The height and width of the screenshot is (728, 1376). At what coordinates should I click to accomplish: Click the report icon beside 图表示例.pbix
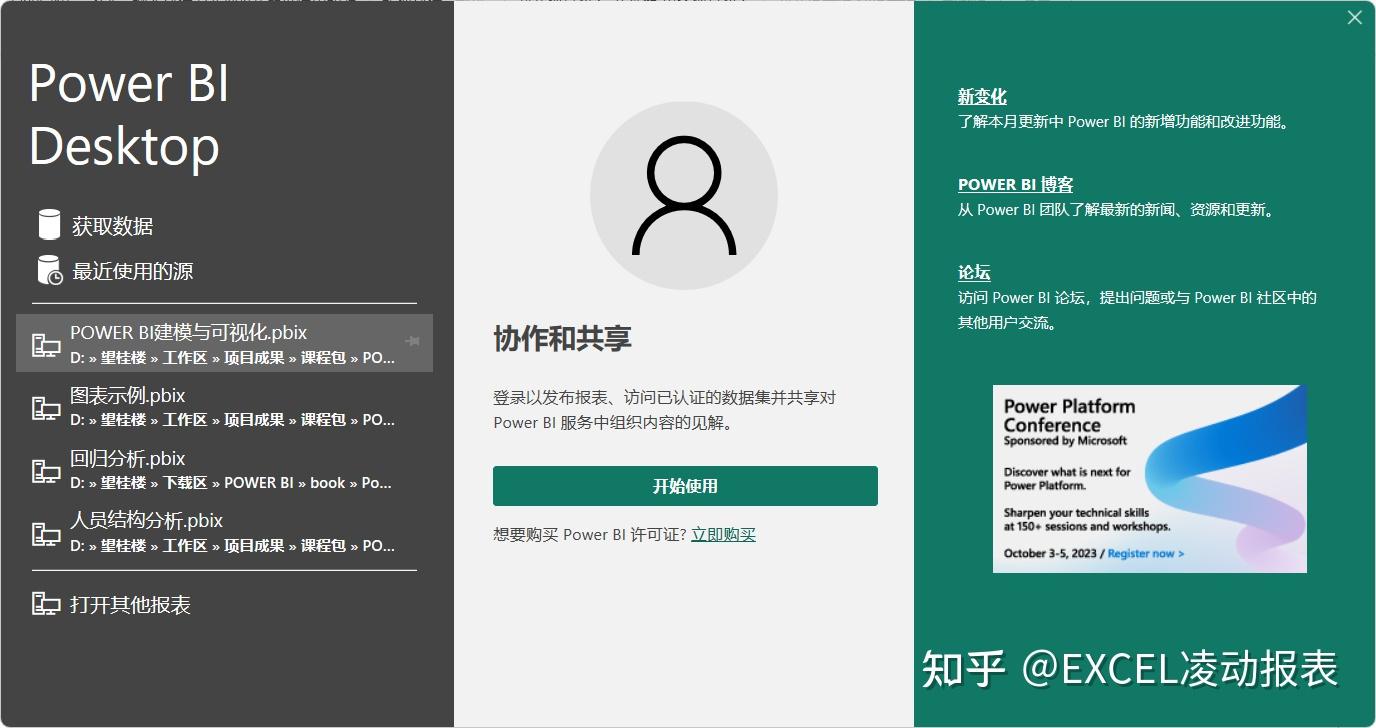[46, 408]
